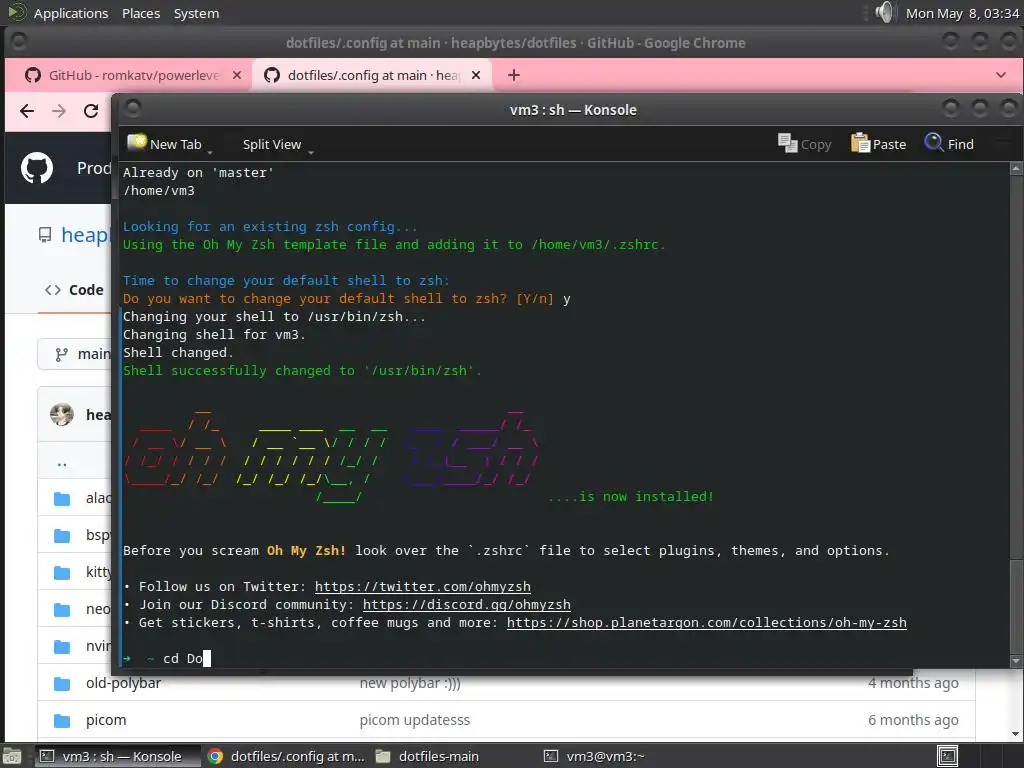Click the repository book icon
The image size is (1024, 768).
pos(44,235)
